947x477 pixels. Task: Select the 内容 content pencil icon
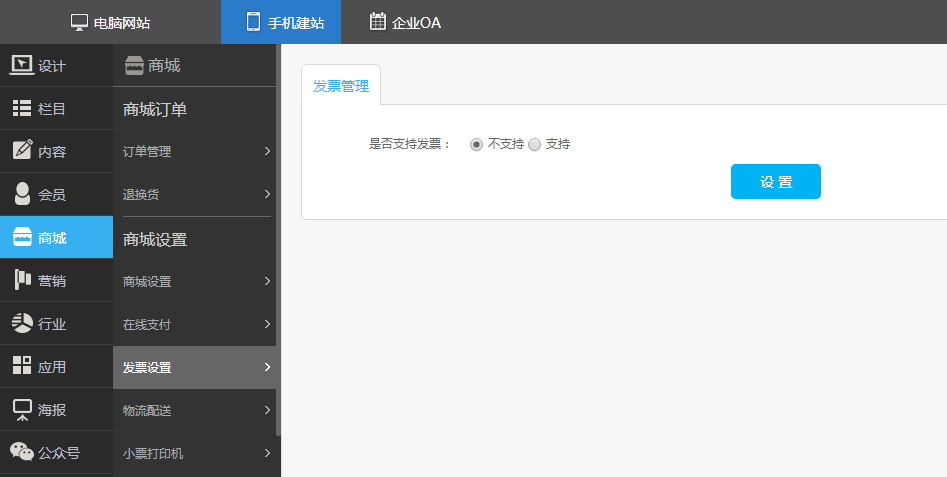(22, 151)
